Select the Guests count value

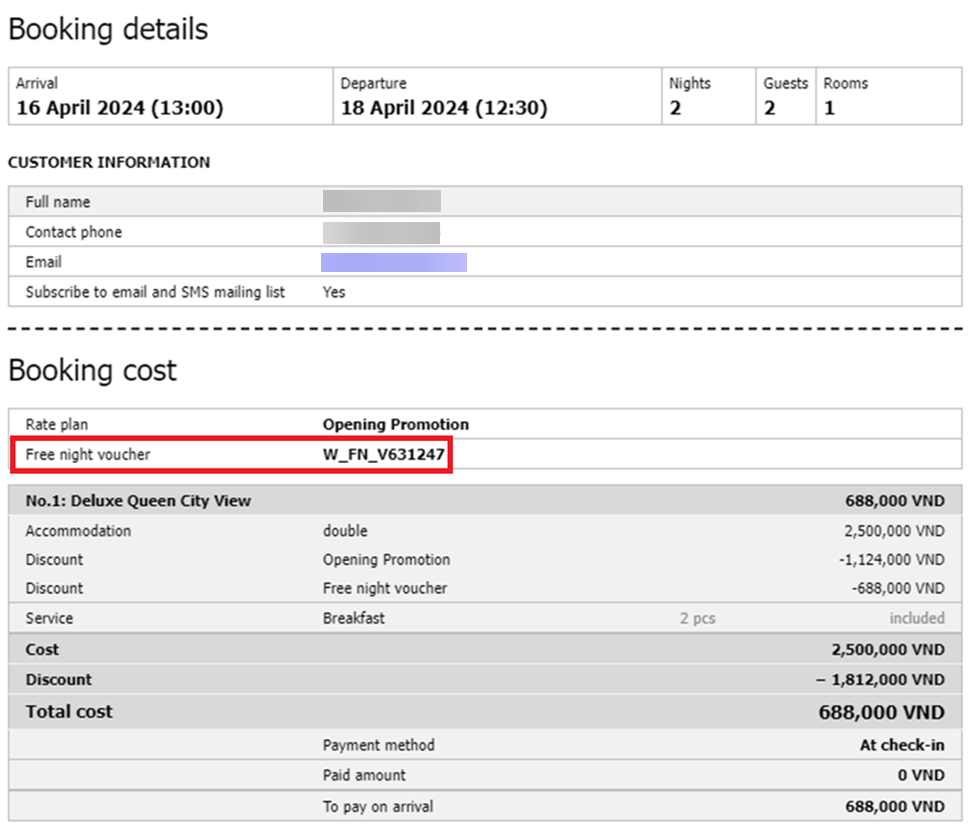tap(769, 108)
